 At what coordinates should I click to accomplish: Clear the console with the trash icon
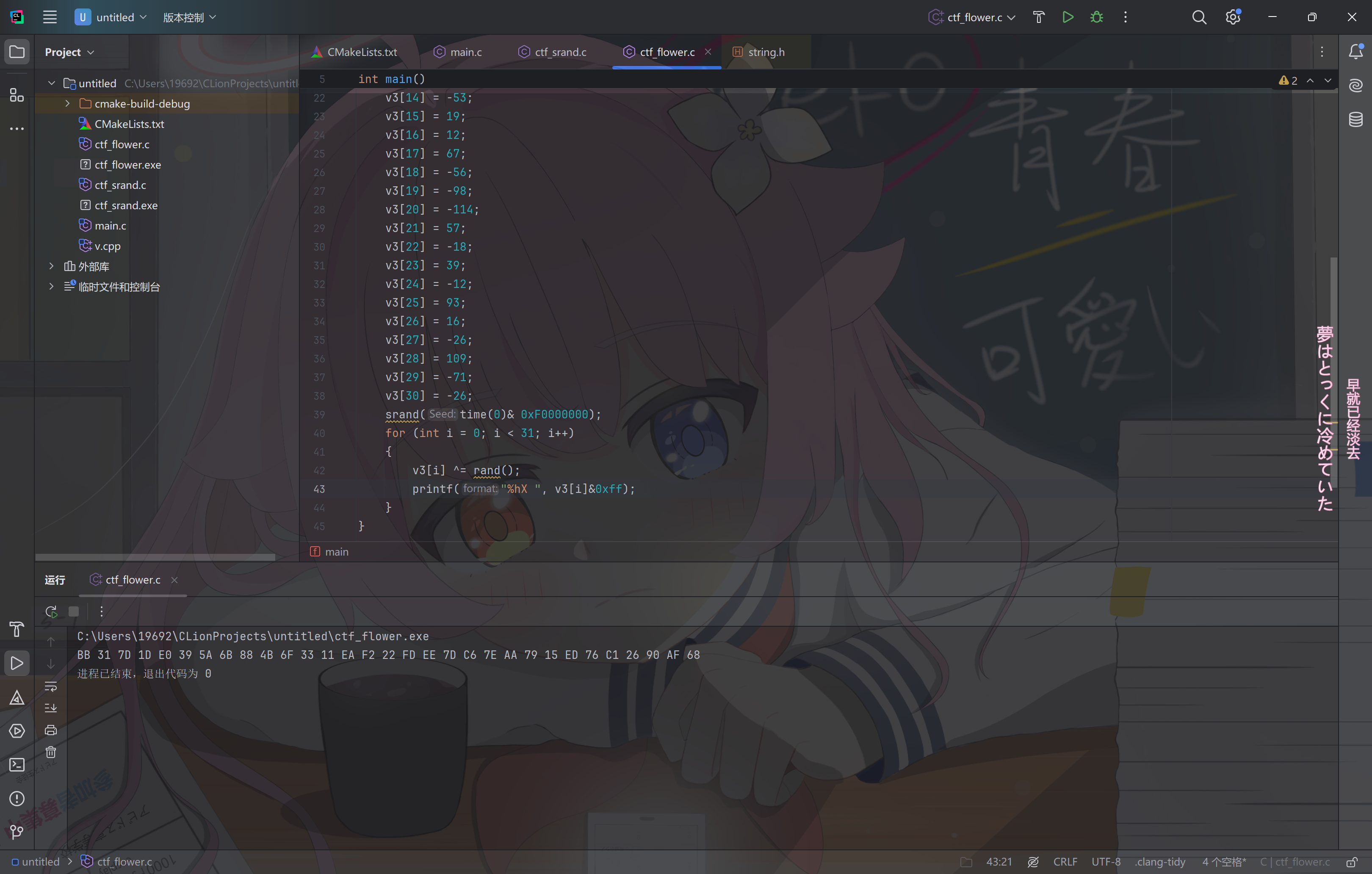click(51, 752)
